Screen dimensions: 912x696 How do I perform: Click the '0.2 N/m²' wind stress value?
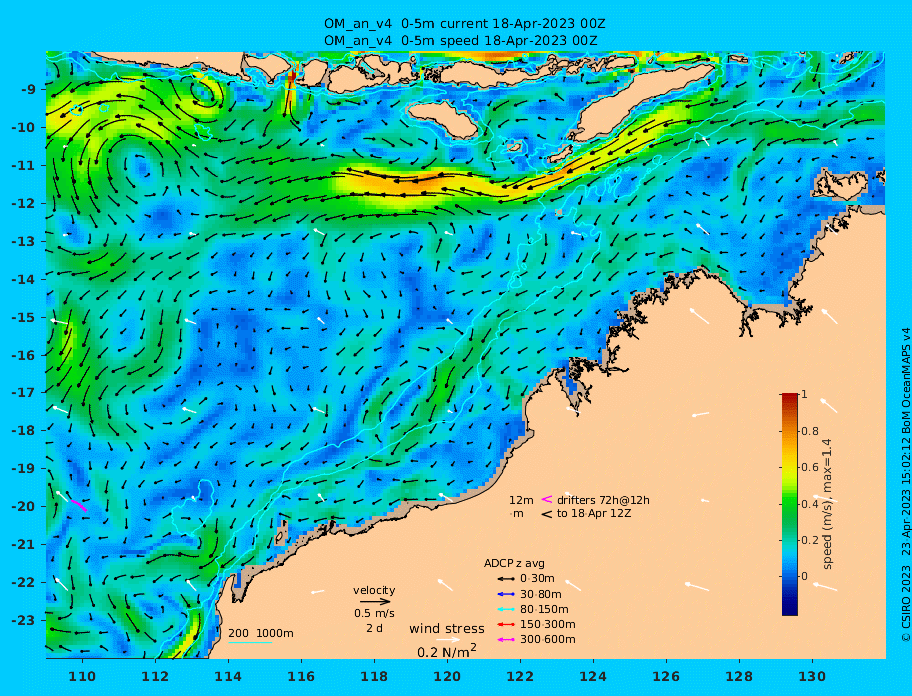point(447,651)
